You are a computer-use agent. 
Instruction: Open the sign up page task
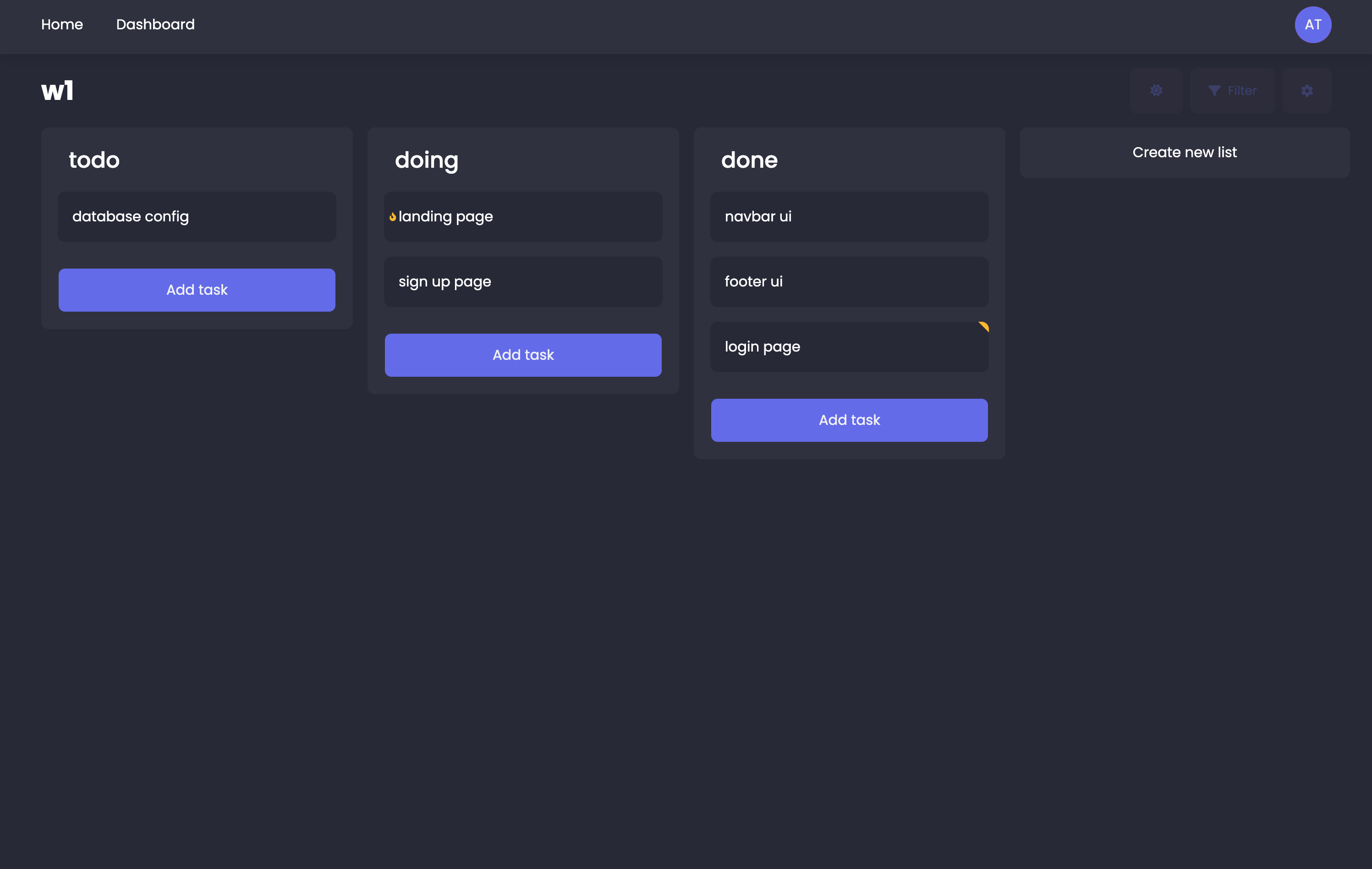coord(522,281)
